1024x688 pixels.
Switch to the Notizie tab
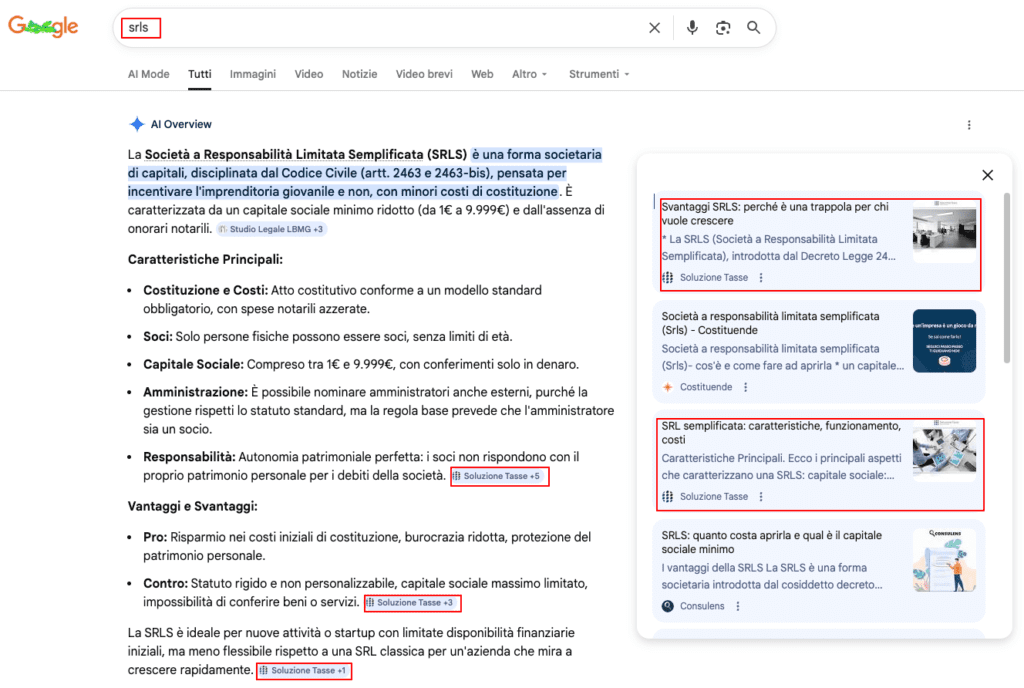point(359,74)
